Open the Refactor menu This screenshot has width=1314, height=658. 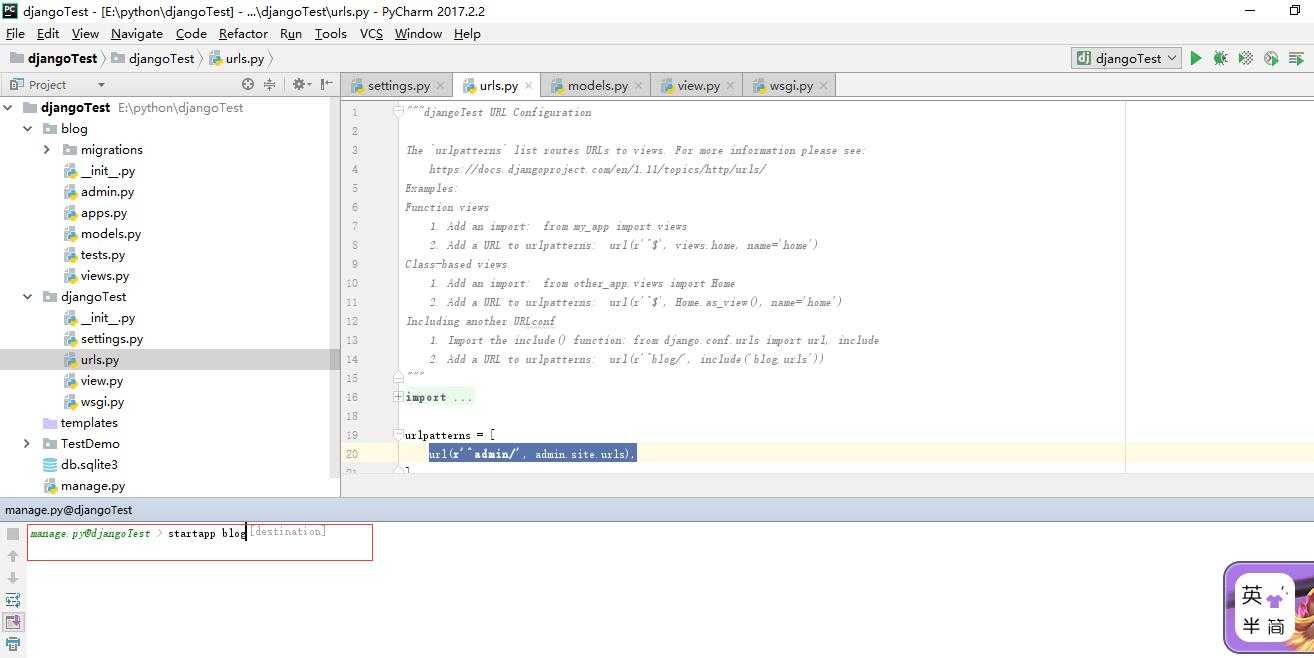click(x=243, y=33)
